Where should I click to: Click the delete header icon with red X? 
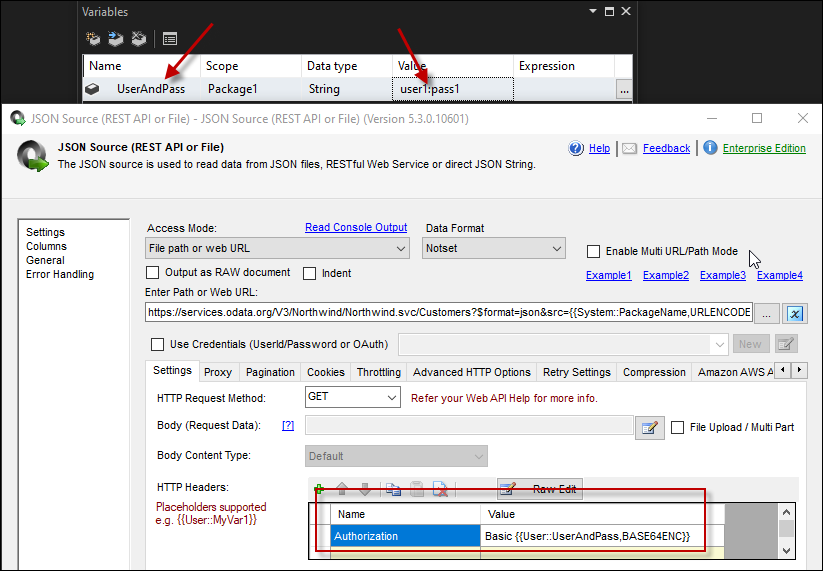[x=438, y=489]
